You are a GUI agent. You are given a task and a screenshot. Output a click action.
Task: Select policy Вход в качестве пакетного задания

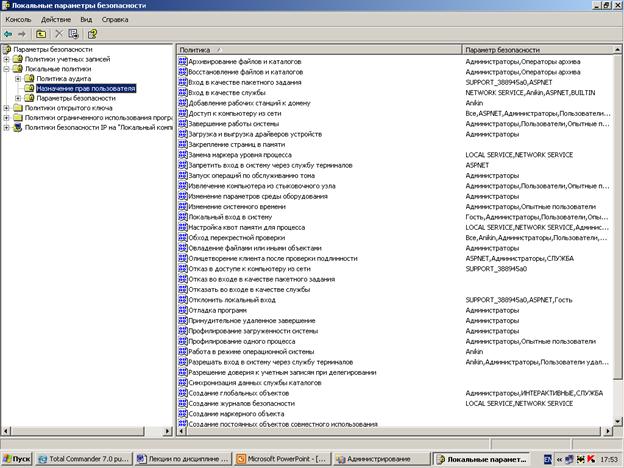click(245, 82)
